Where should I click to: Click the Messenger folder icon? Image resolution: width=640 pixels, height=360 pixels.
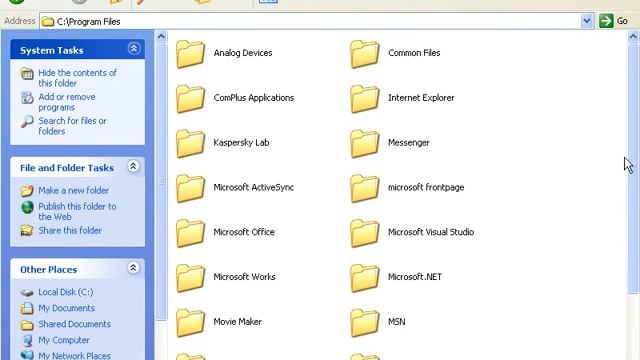[x=364, y=143]
